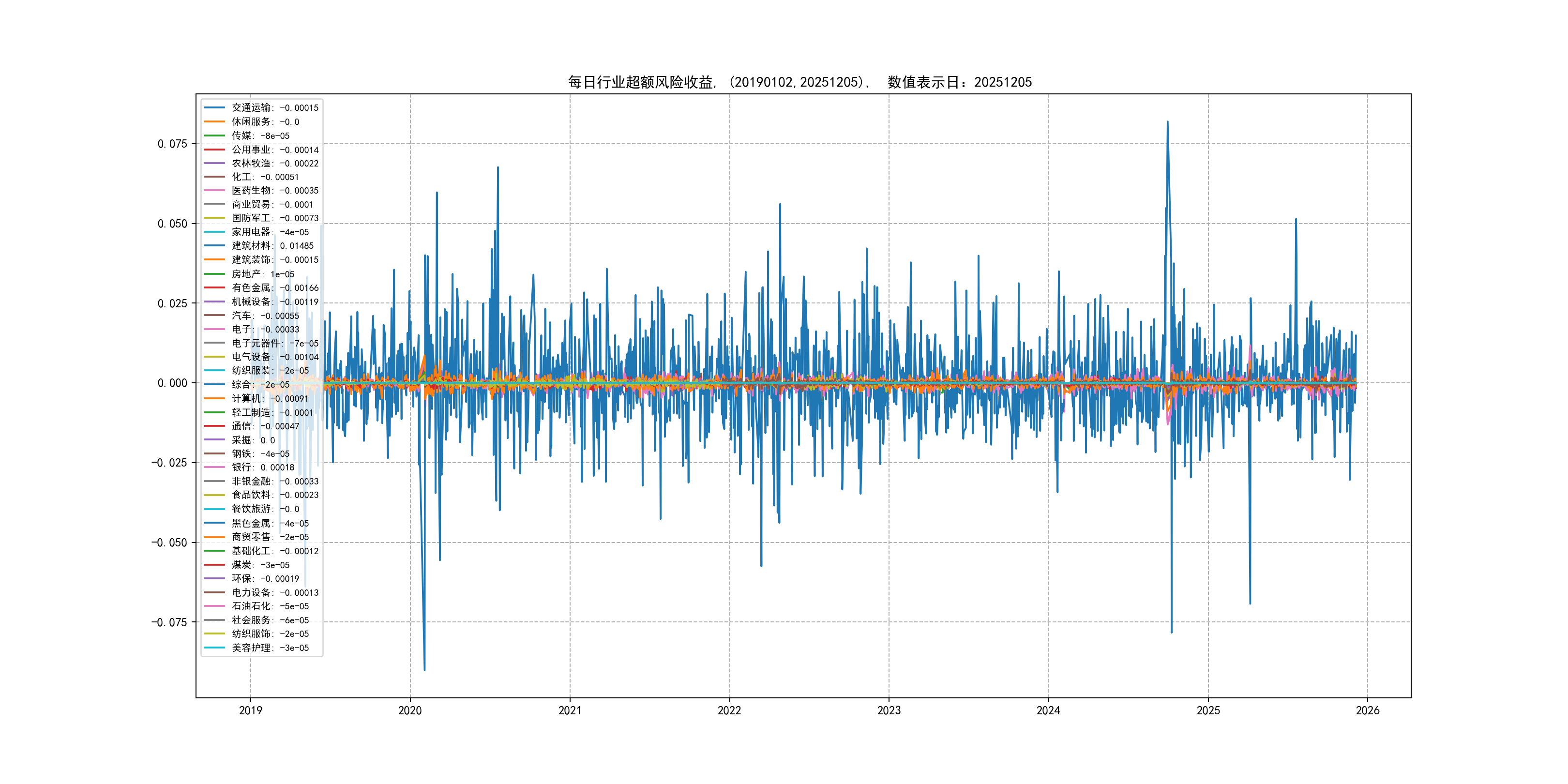Click the 计算机 legend label
This screenshot has width=1568, height=784.
pos(246,399)
